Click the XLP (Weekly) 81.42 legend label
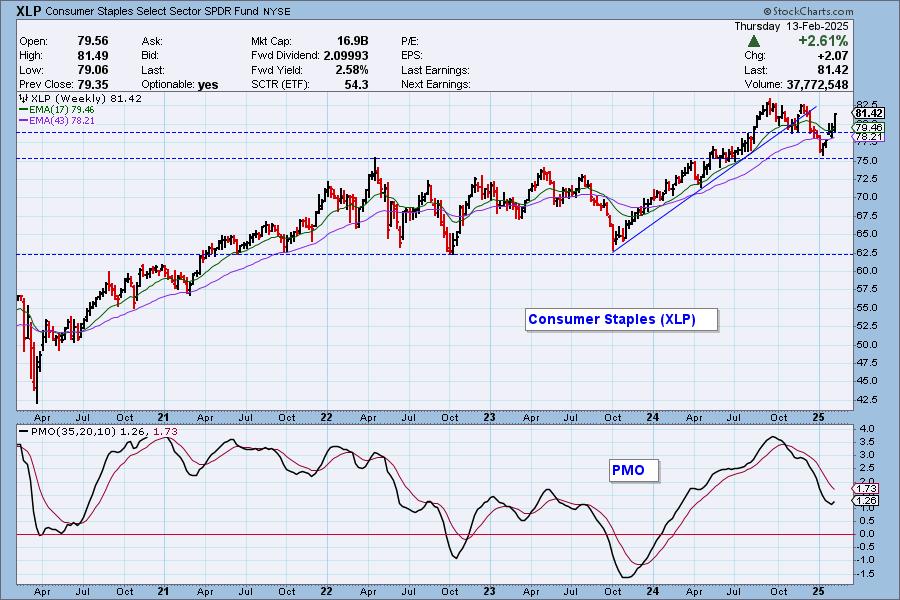Screen dimensions: 900x600 (81, 99)
